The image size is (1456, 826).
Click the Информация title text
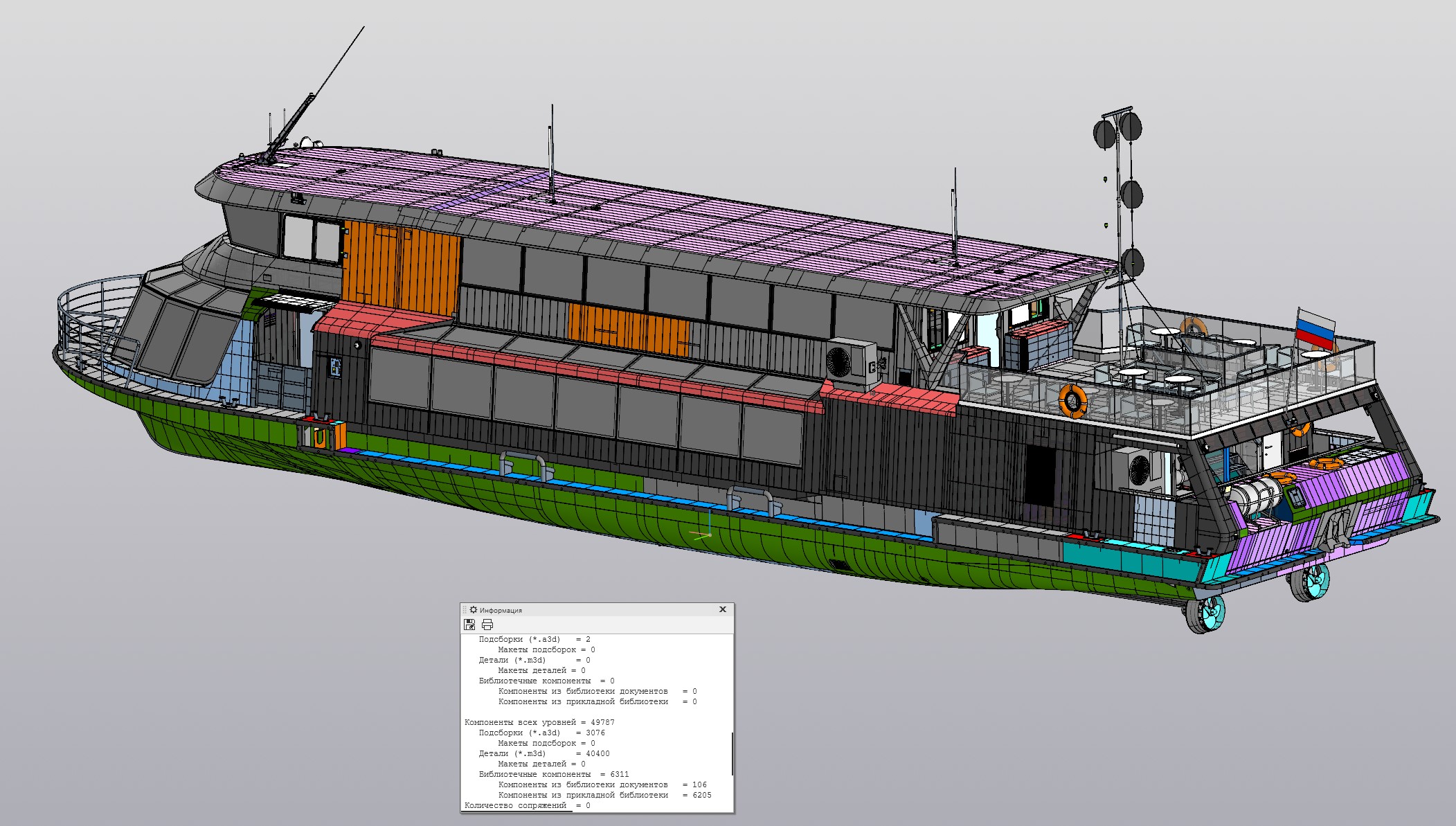[501, 611]
